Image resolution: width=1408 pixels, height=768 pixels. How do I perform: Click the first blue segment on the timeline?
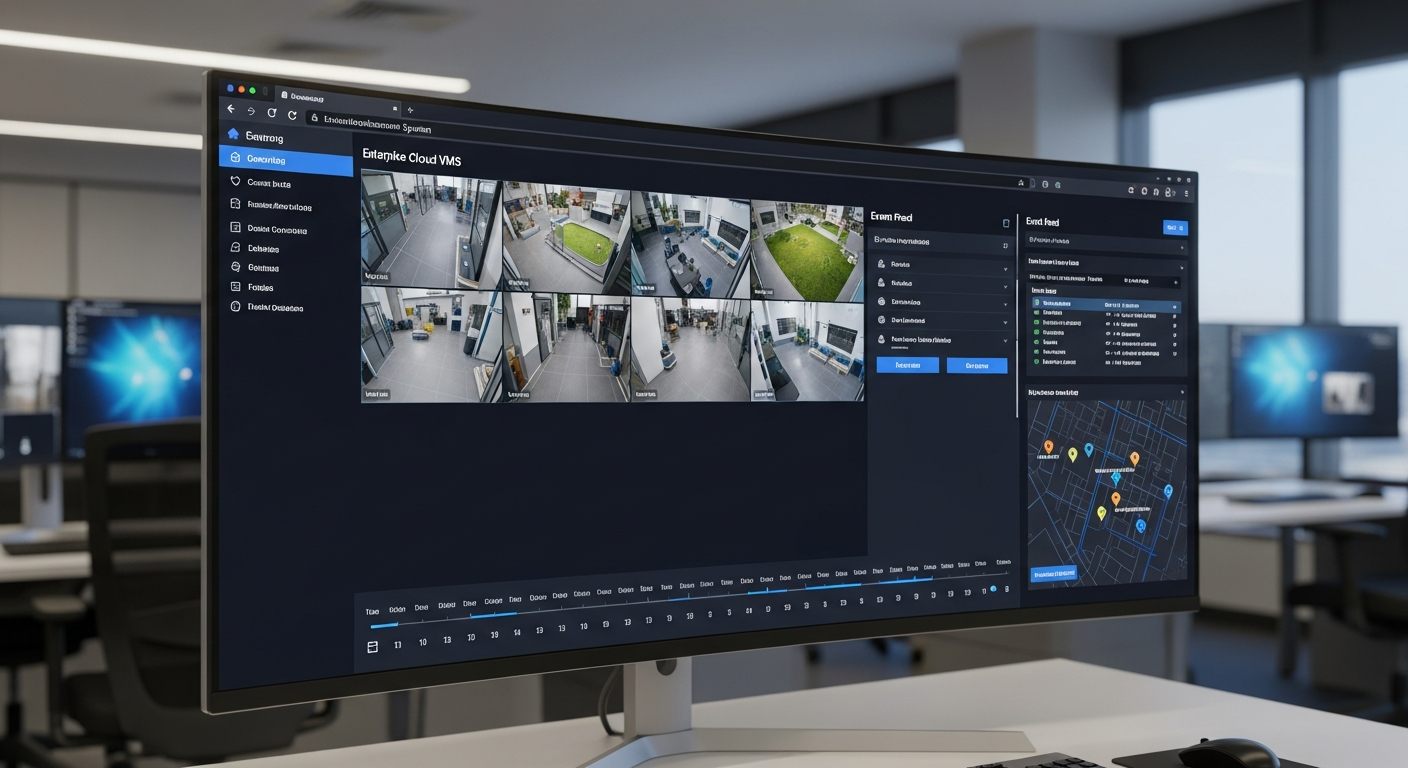384,624
